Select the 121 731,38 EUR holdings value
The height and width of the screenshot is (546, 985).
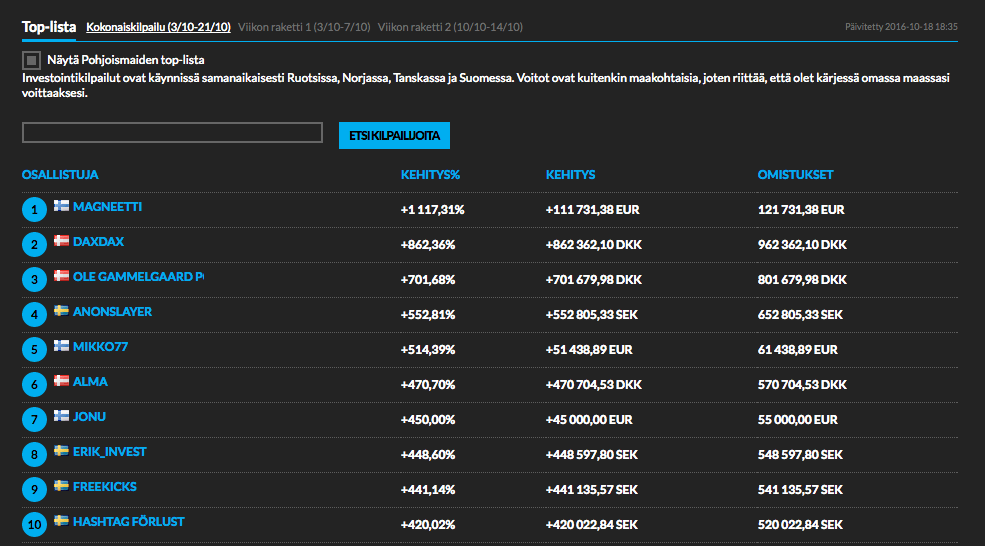tap(801, 210)
